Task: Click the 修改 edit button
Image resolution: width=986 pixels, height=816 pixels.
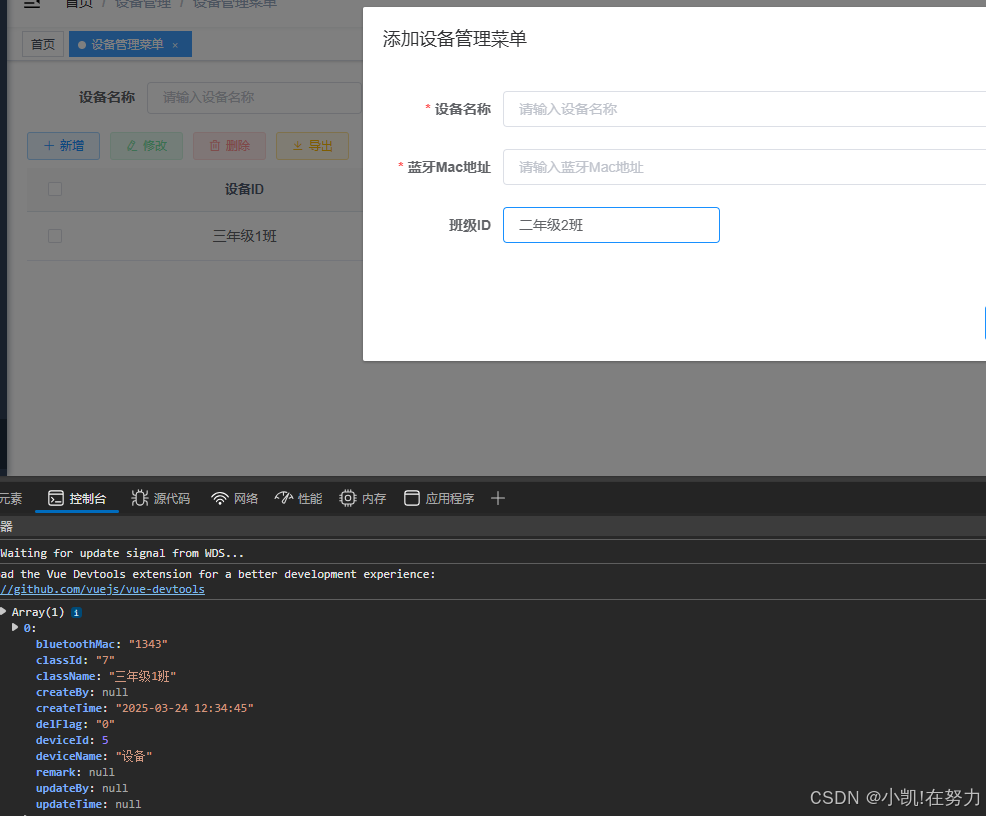Action: (x=147, y=146)
